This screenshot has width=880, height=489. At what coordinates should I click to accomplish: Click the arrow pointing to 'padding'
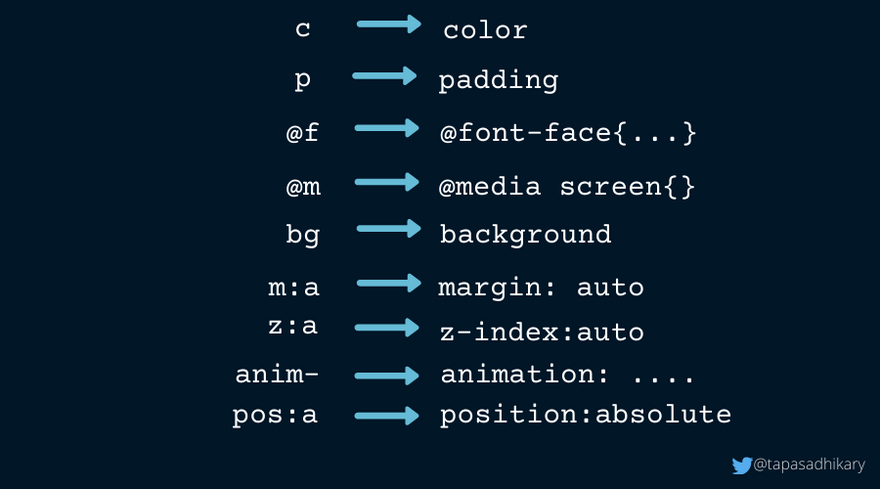[384, 76]
